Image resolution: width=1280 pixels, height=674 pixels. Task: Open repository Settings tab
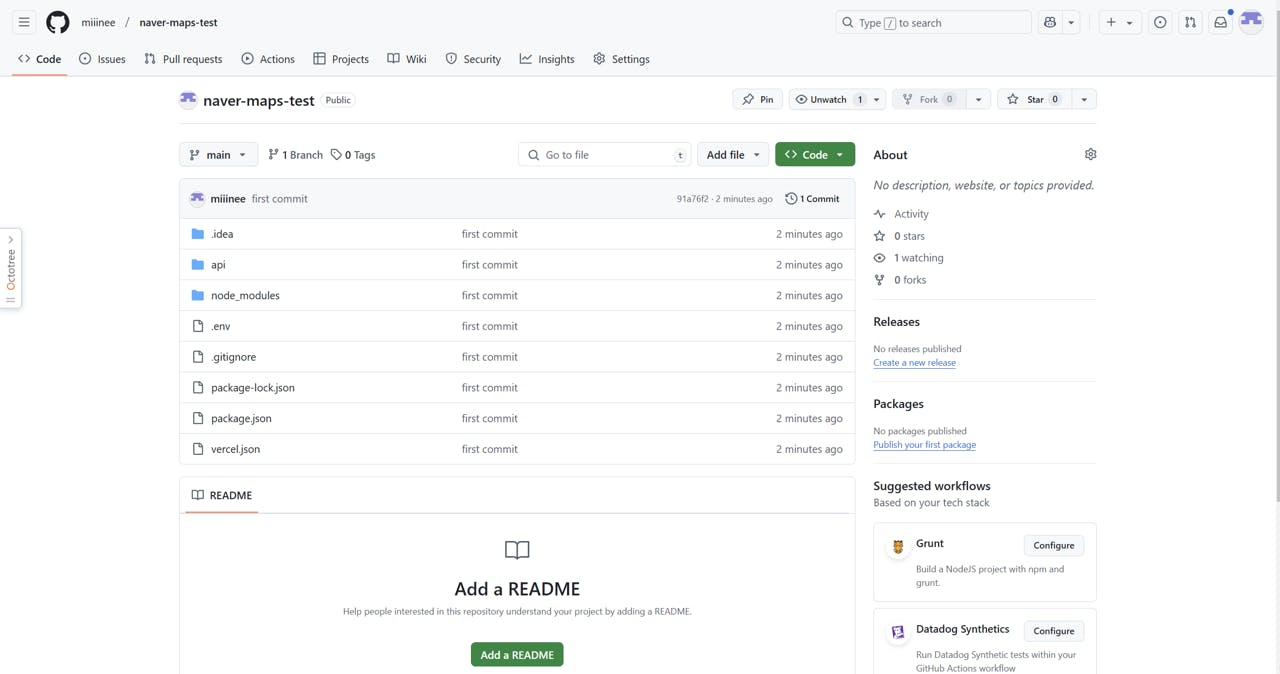pyautogui.click(x=621, y=59)
